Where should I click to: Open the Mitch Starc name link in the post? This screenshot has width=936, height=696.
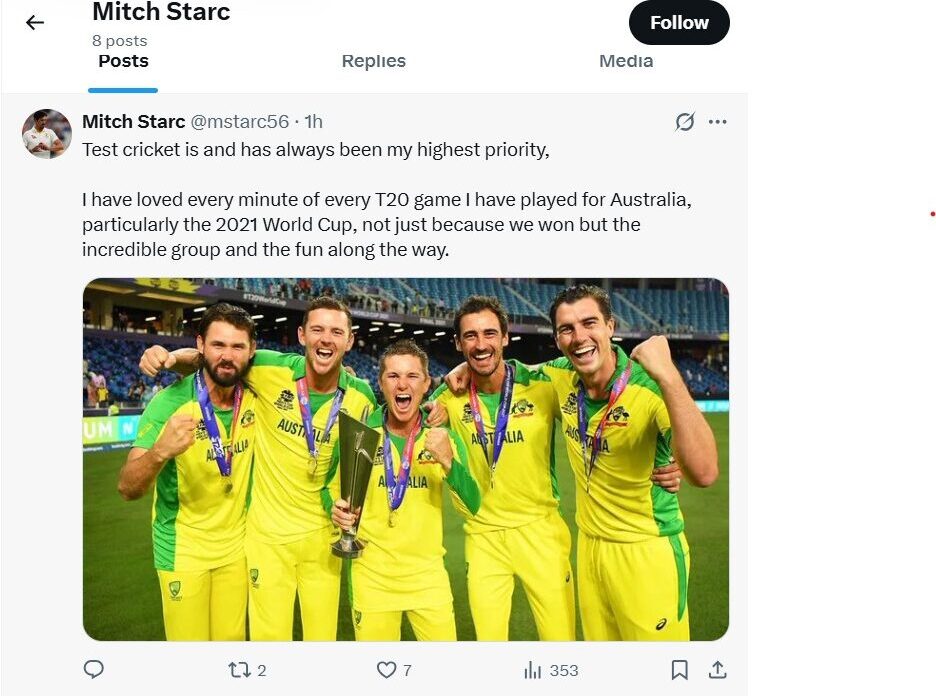[x=133, y=122]
